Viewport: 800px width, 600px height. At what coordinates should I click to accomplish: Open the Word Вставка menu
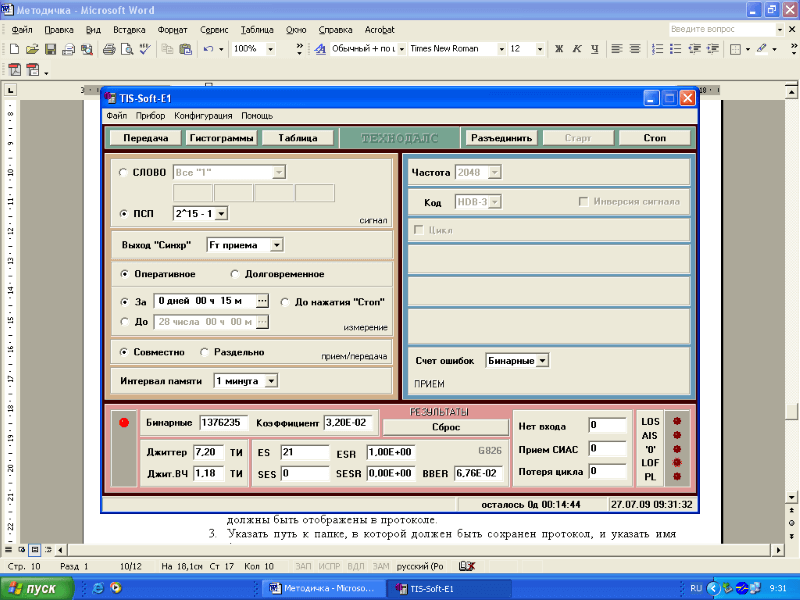[x=129, y=30]
